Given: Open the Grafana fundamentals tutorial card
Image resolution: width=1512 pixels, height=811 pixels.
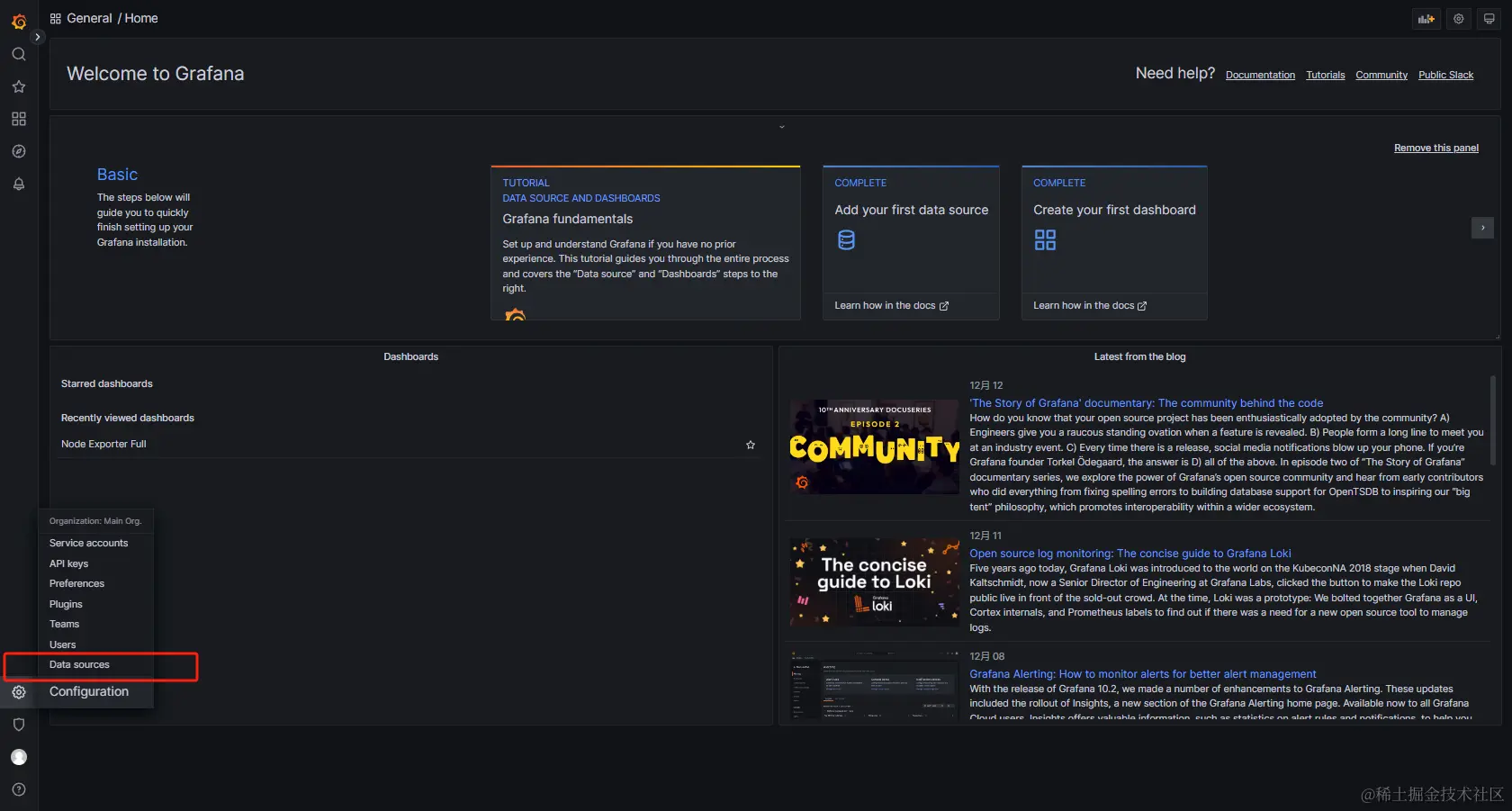Looking at the screenshot, I should (645, 243).
